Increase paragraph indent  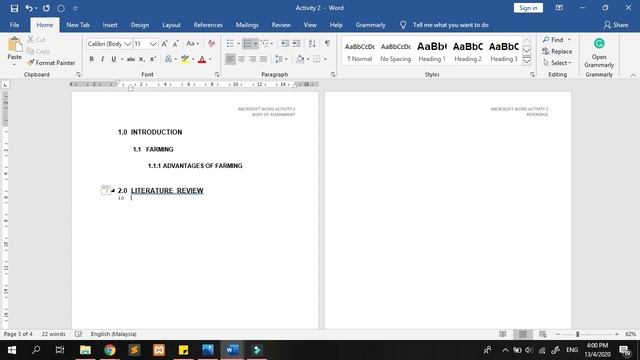point(296,43)
